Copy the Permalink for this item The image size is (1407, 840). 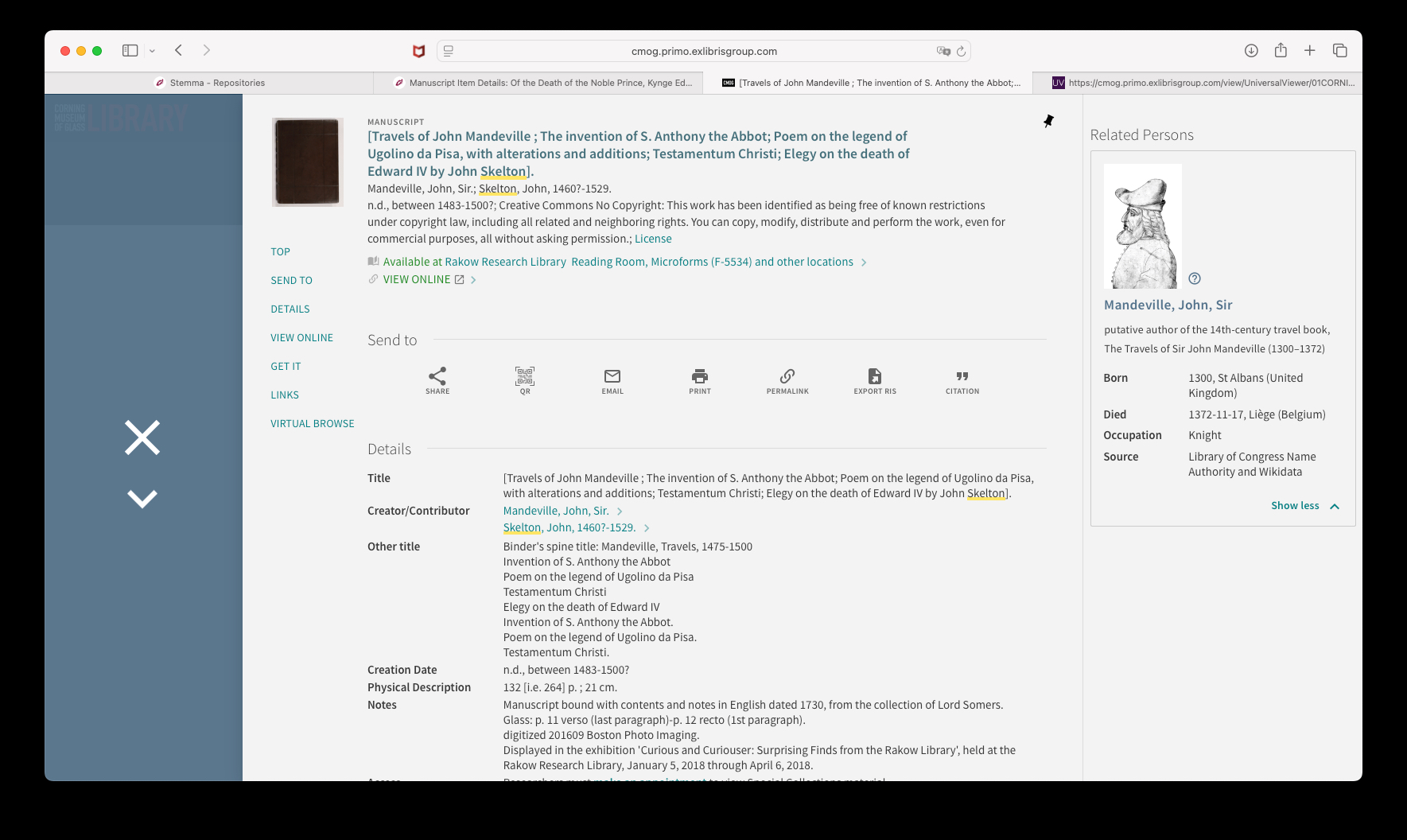[787, 379]
